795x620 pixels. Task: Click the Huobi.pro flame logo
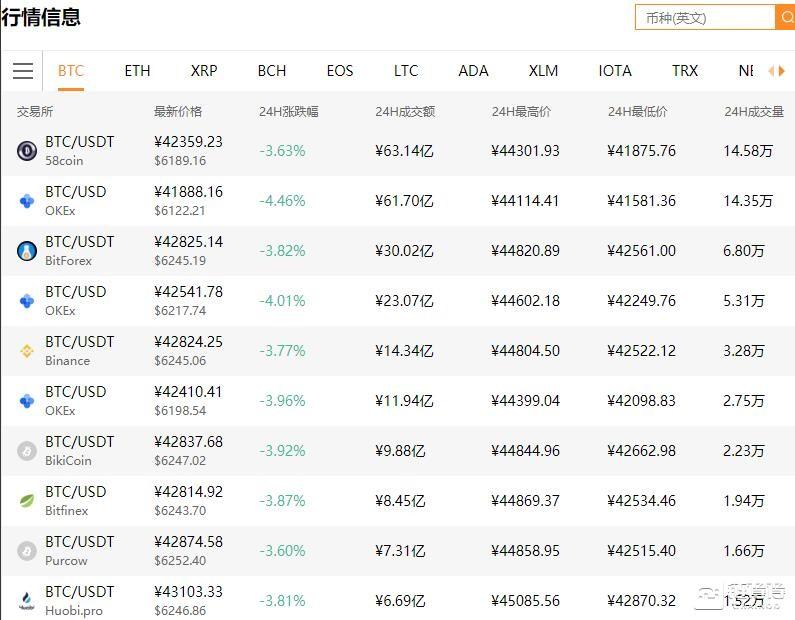pos(27,601)
